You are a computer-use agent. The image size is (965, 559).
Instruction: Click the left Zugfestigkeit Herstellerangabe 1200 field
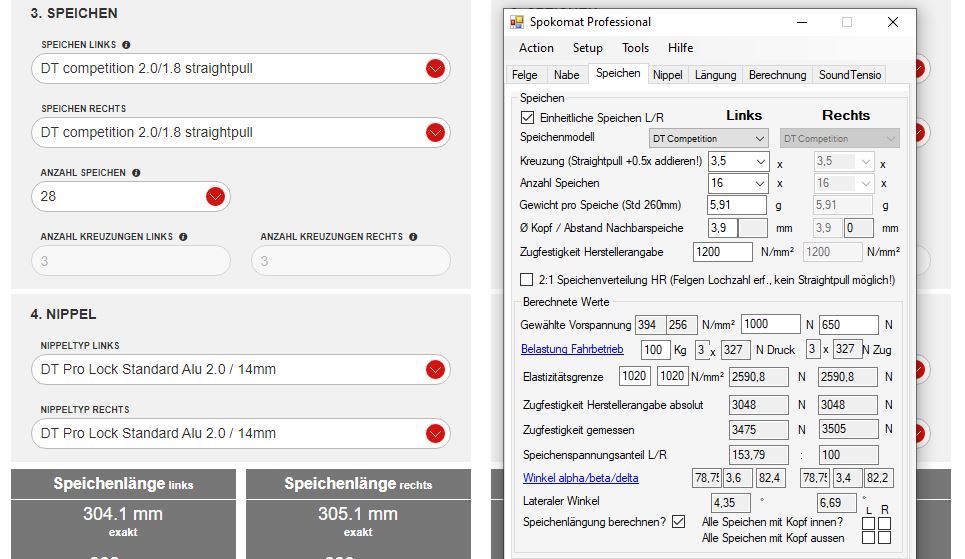723,252
